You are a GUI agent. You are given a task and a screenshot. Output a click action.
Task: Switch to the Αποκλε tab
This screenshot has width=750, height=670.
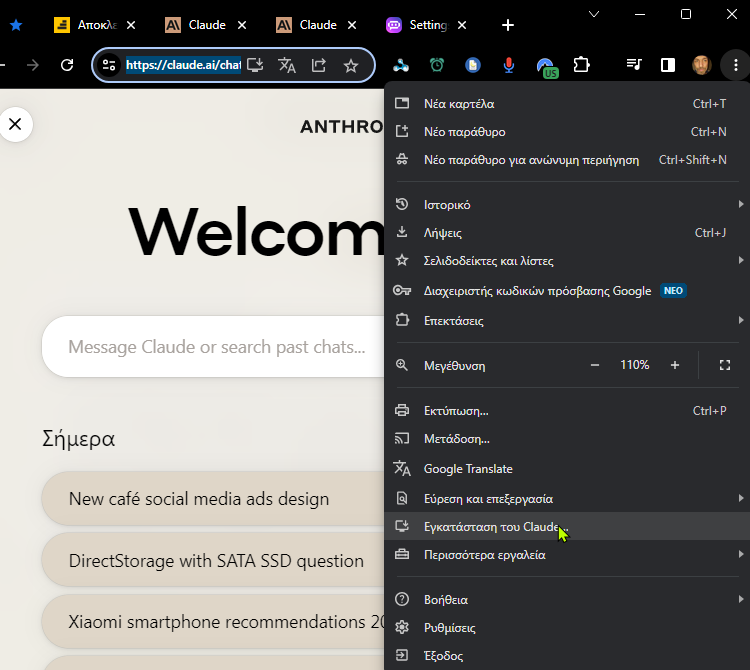[86, 25]
